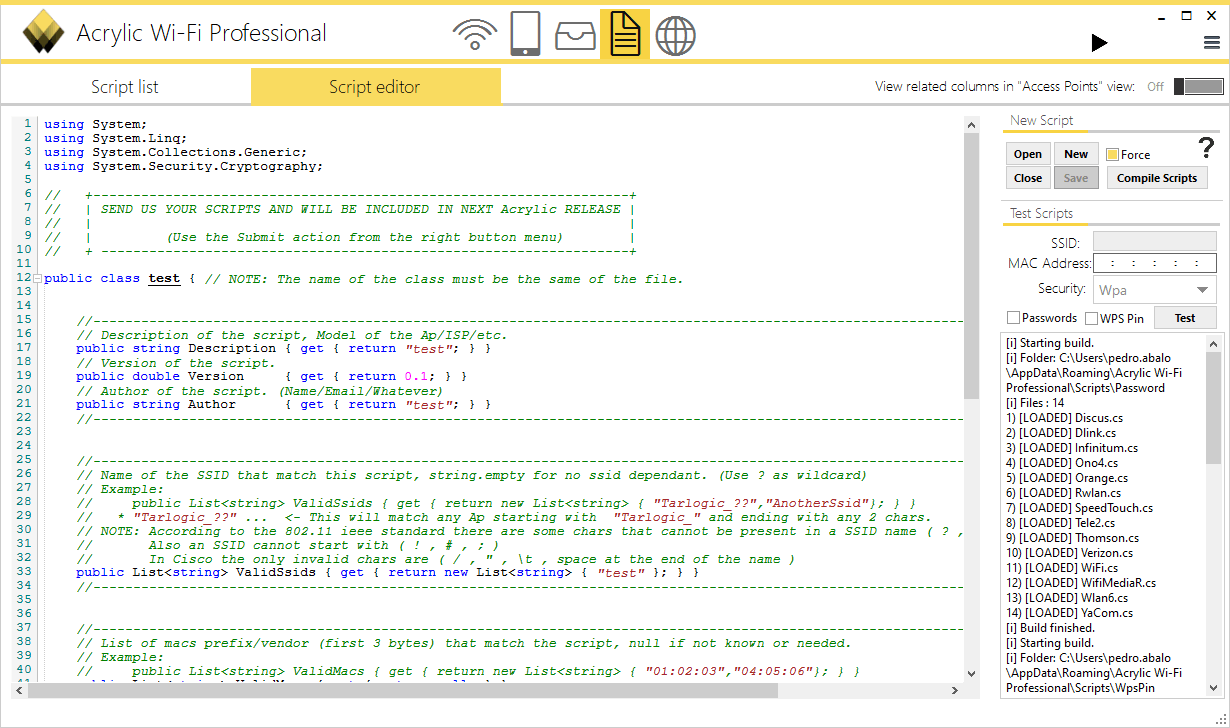
Task: Select log line "[i] Files : 14"
Action: (x=1035, y=403)
